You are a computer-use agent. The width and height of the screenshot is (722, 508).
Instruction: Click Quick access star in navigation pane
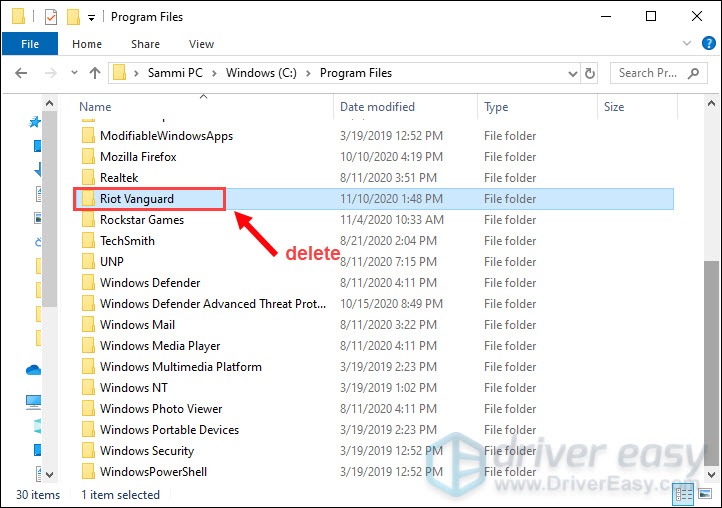(35, 122)
